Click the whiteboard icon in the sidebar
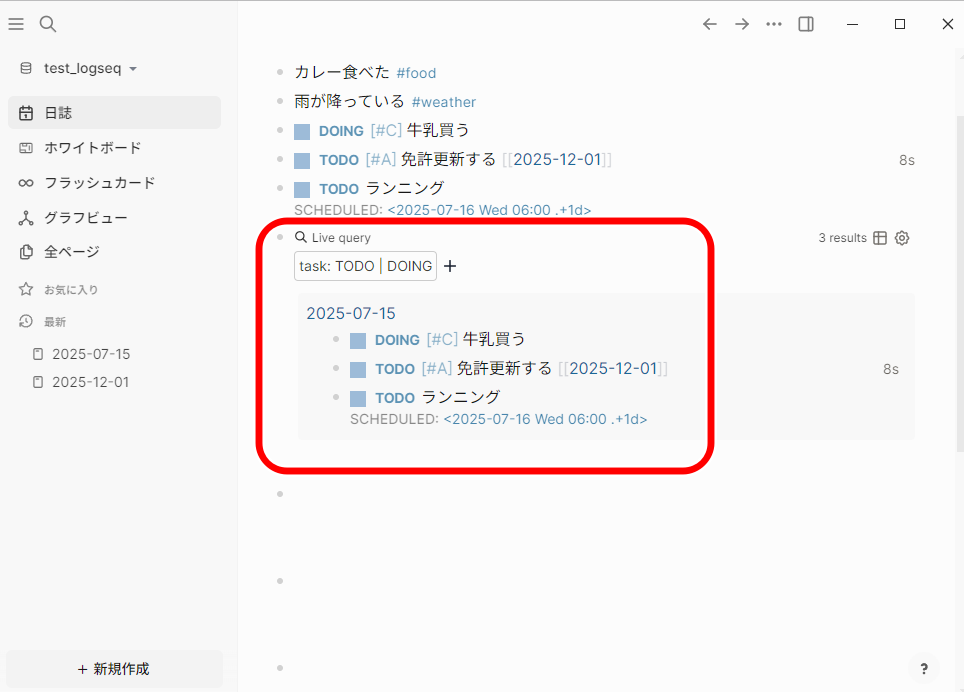 (26, 148)
